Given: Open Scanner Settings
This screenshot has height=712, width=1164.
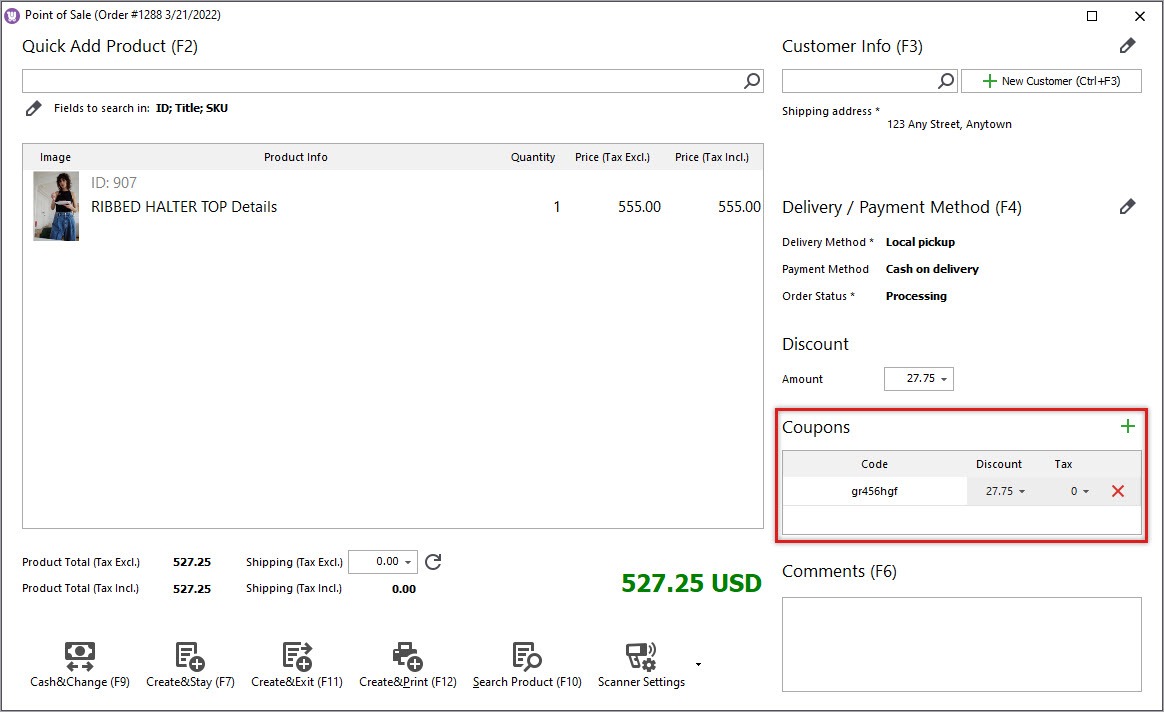Looking at the screenshot, I should 641,656.
